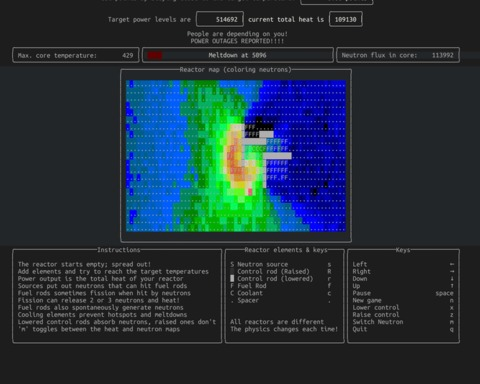Click the target power value 514692
Image resolution: width=480 pixels, height=384 pixels.
click(227, 19)
